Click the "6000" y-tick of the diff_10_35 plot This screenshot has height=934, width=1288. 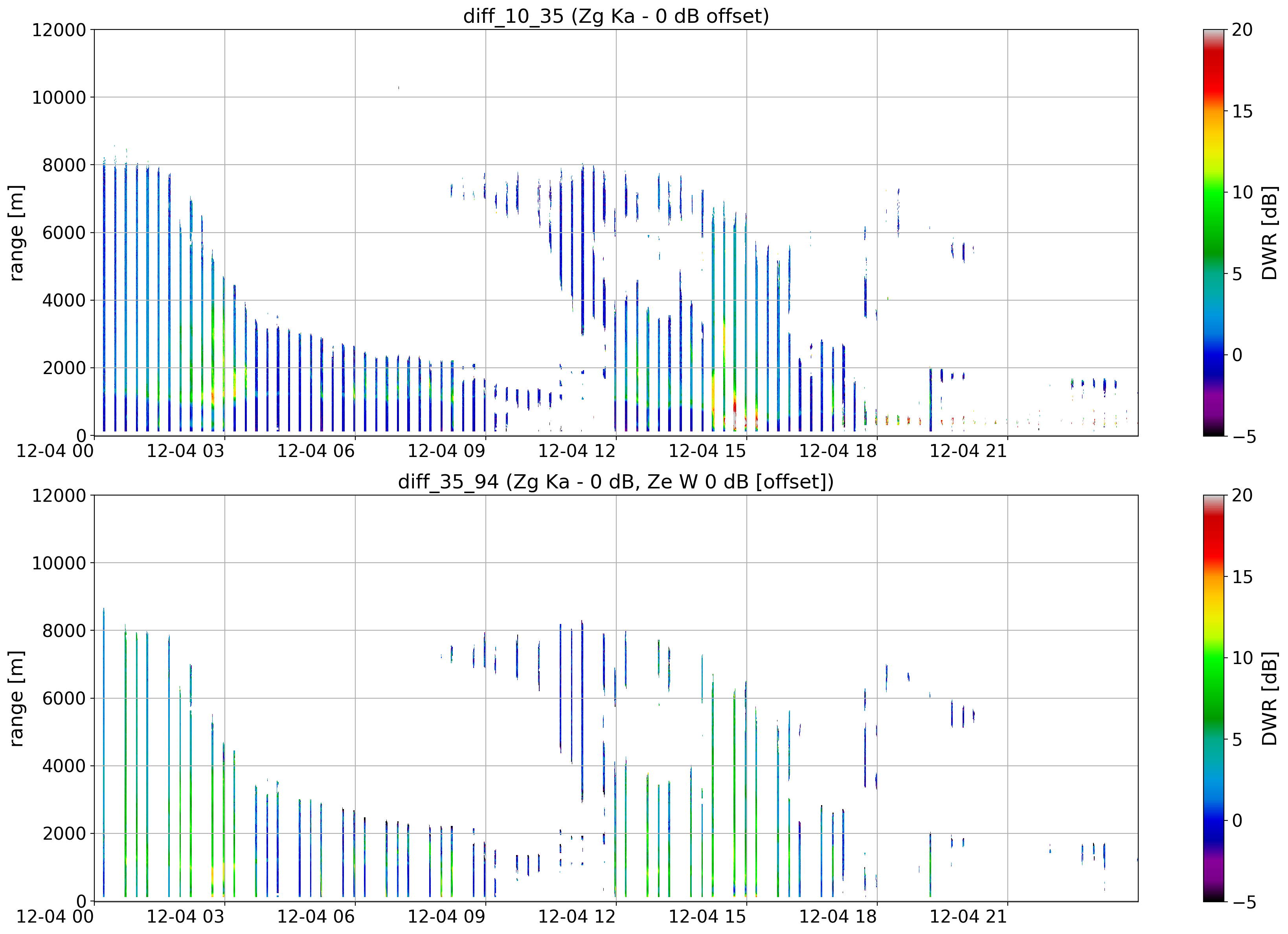64,233
